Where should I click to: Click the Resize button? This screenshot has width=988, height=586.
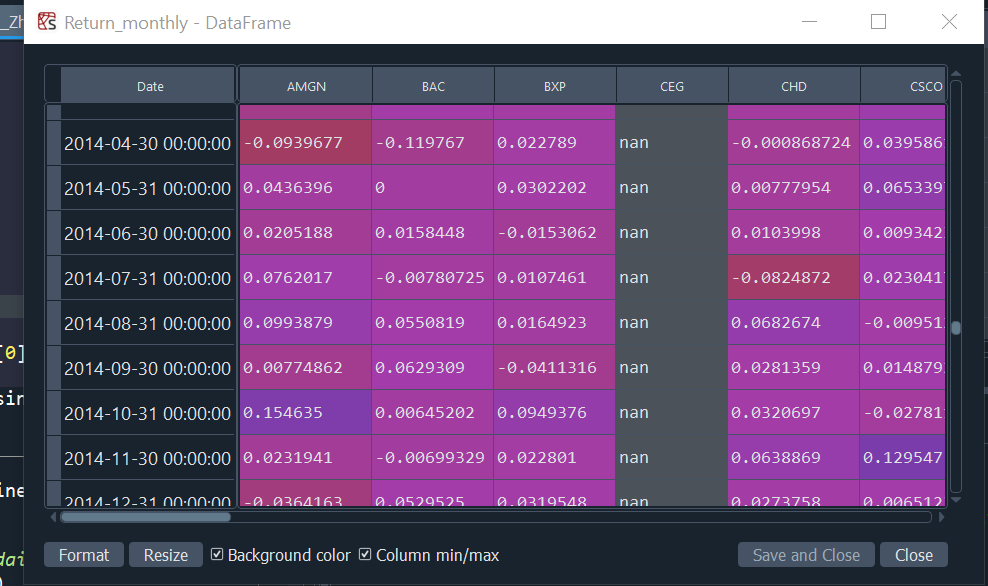pos(165,554)
